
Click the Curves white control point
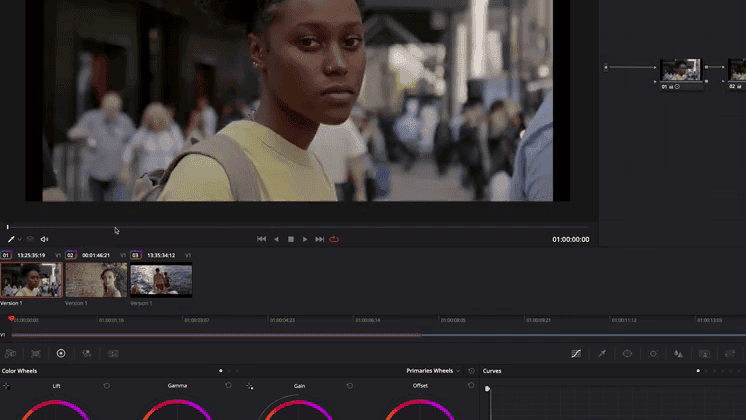[x=487, y=389]
